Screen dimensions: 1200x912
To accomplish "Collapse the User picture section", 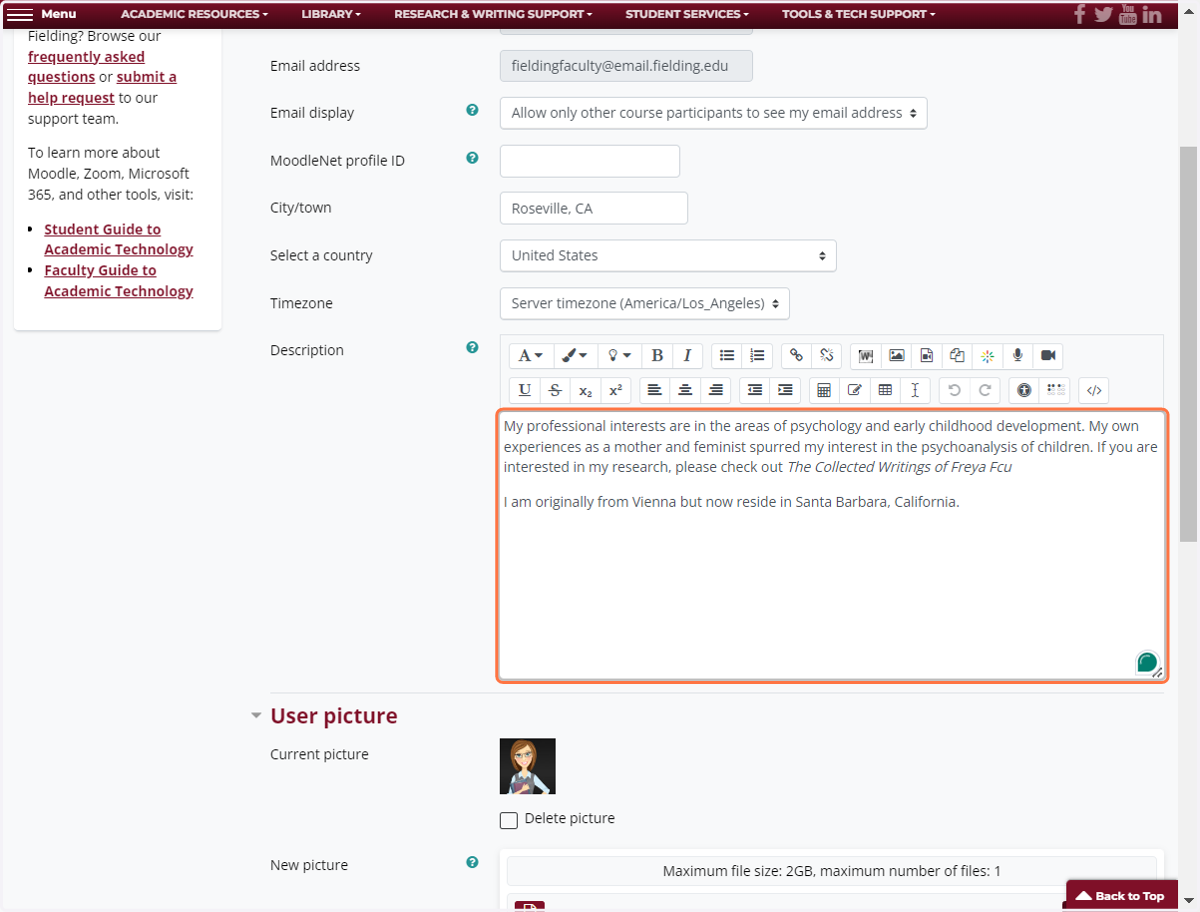I will pyautogui.click(x=256, y=716).
